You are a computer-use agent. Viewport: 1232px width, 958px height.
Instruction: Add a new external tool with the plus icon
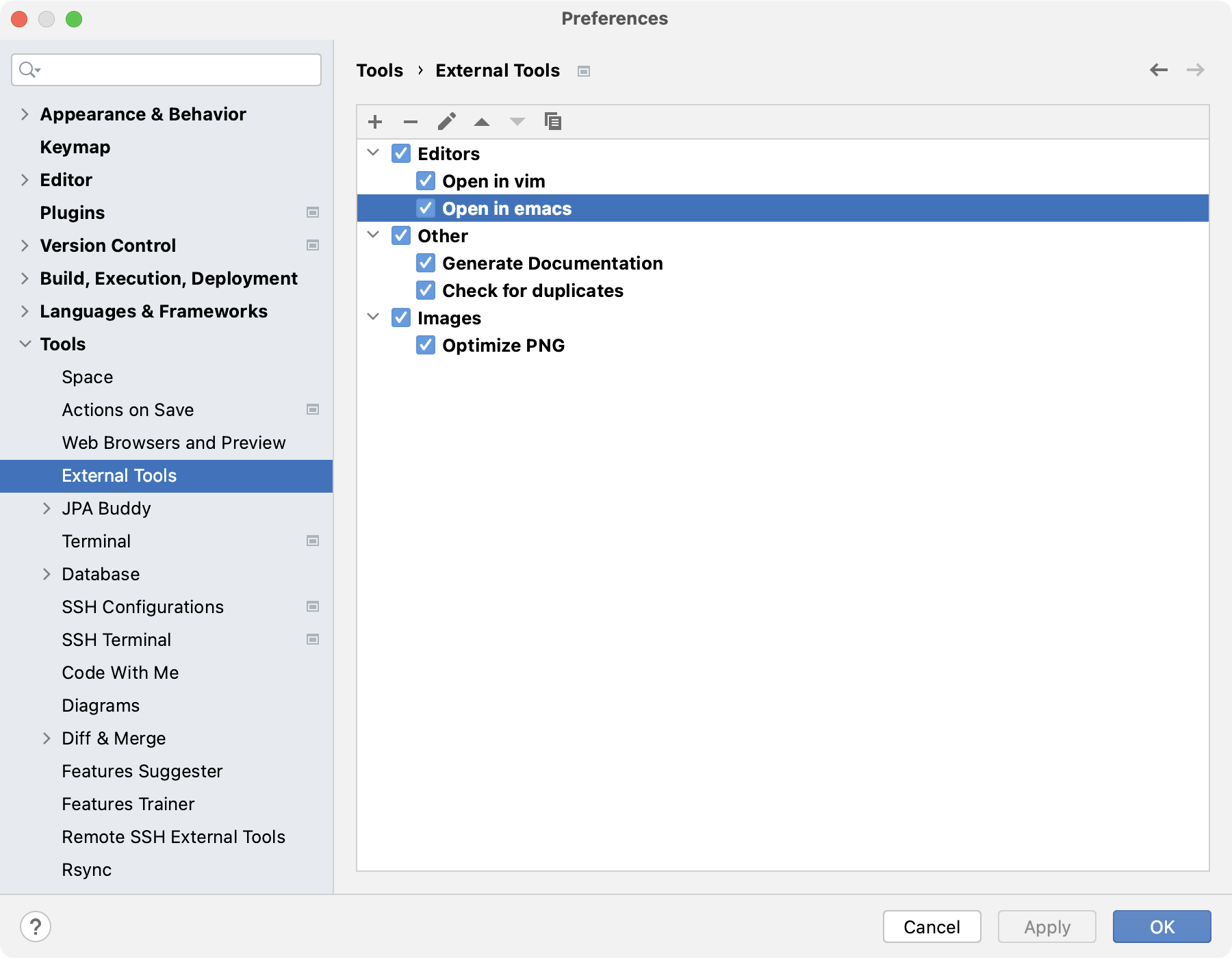click(x=375, y=121)
